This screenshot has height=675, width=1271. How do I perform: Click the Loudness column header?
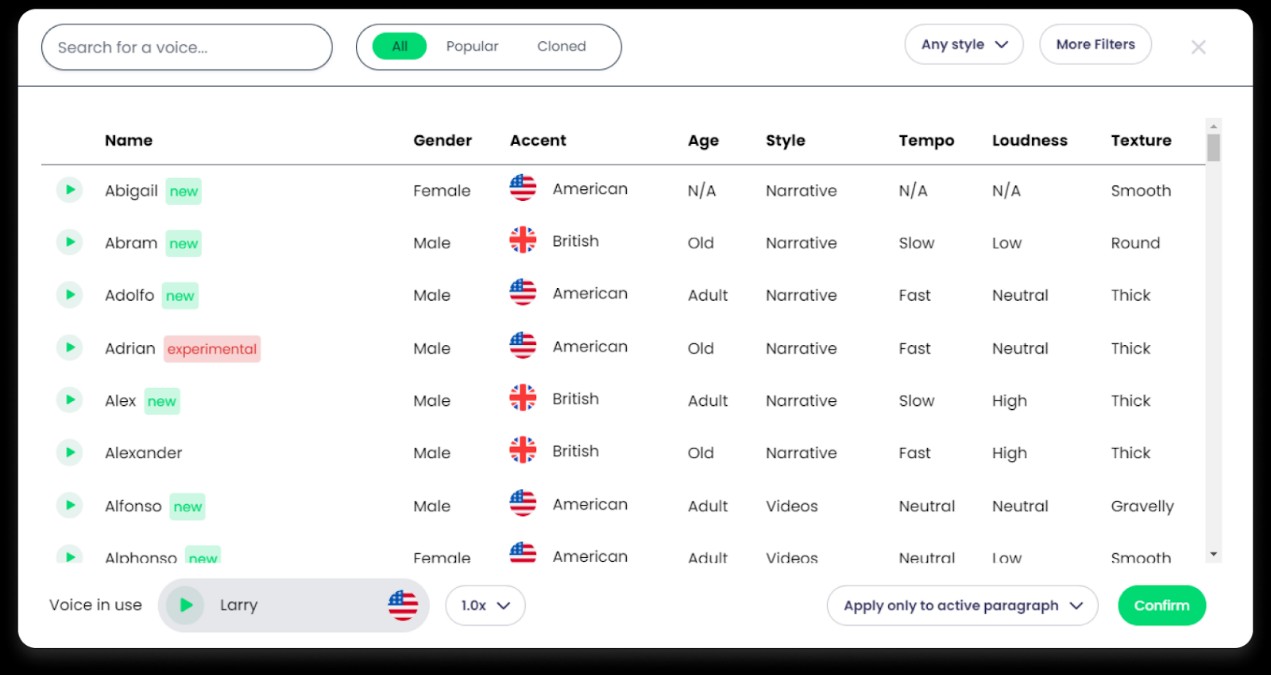pyautogui.click(x=1029, y=140)
